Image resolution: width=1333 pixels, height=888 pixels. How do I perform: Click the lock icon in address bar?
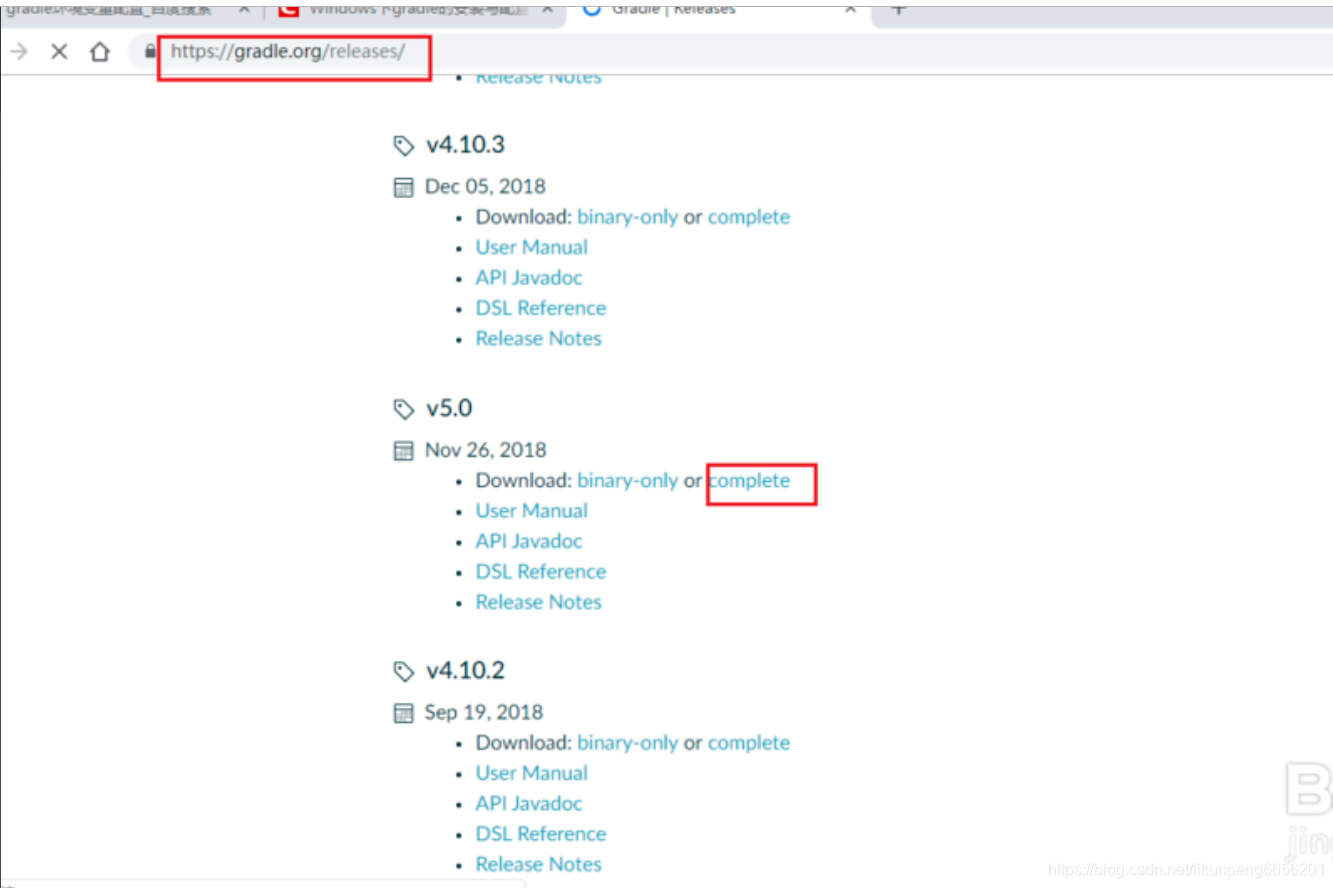coord(151,51)
